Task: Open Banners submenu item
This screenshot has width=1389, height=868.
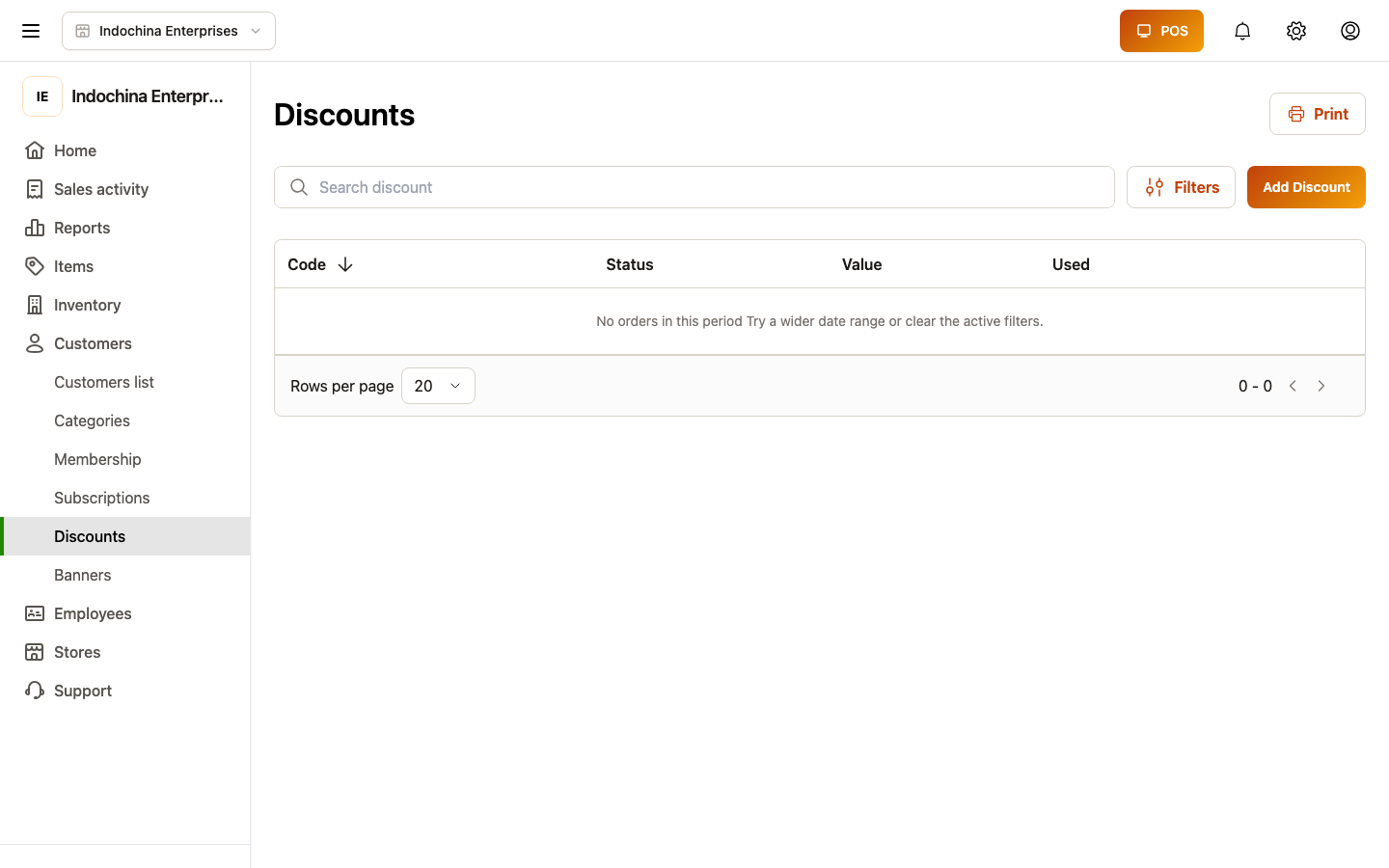Action: pos(83,575)
